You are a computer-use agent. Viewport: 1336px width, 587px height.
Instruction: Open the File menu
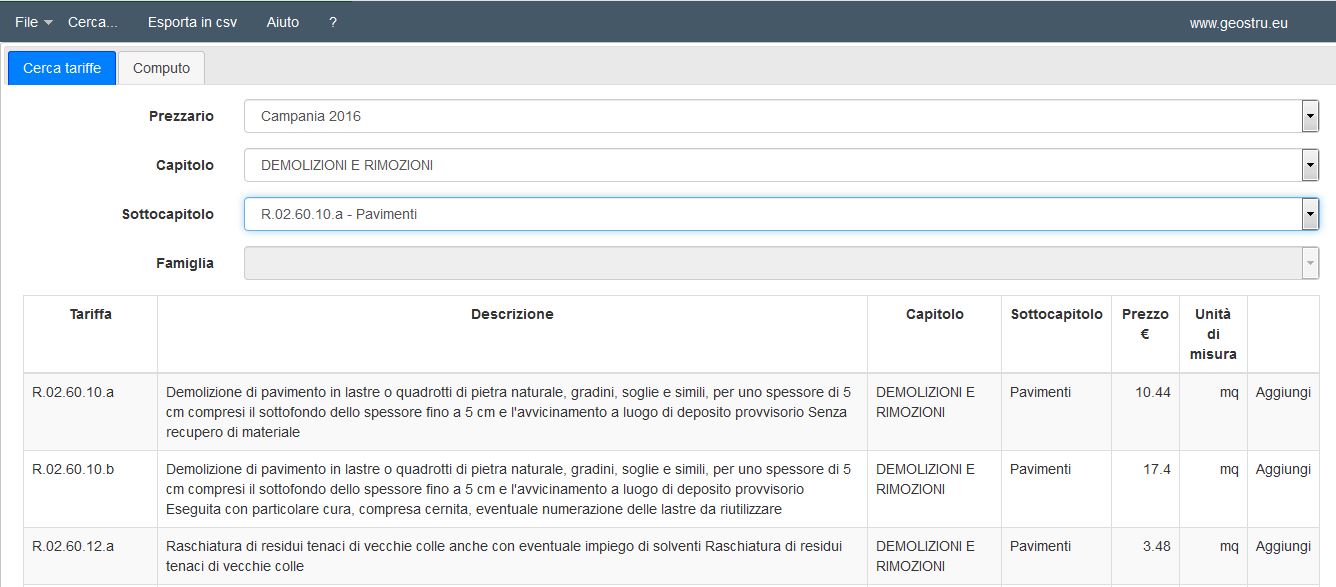(33, 22)
